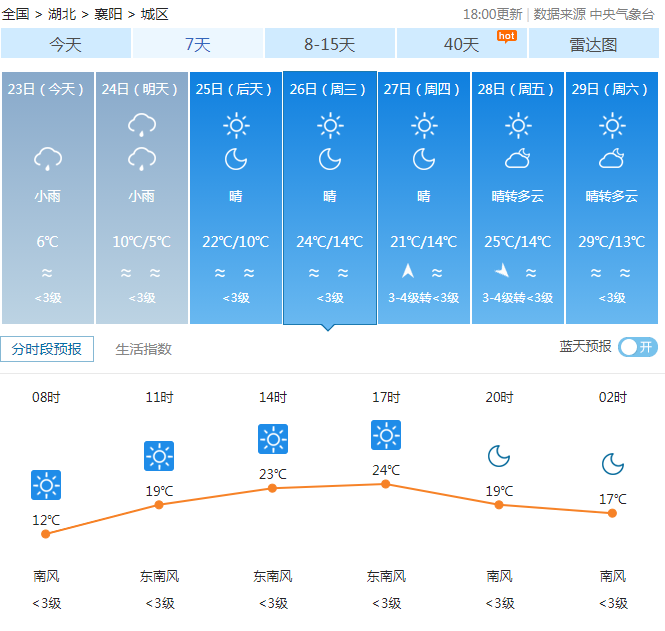Click the sun icon at 08时 forecast

[46, 485]
